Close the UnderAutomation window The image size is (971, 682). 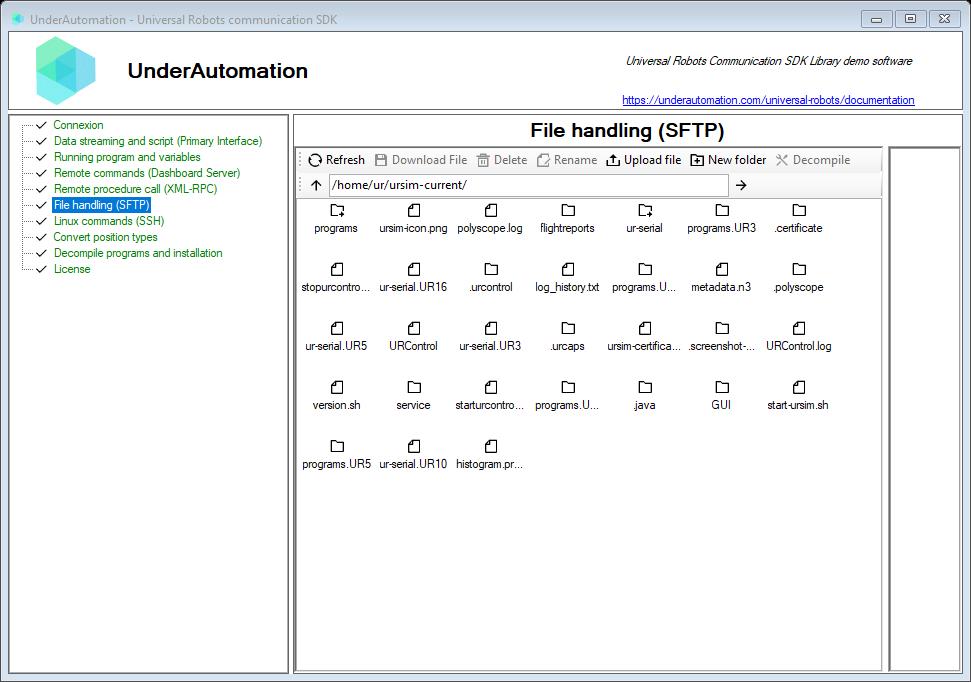[944, 19]
